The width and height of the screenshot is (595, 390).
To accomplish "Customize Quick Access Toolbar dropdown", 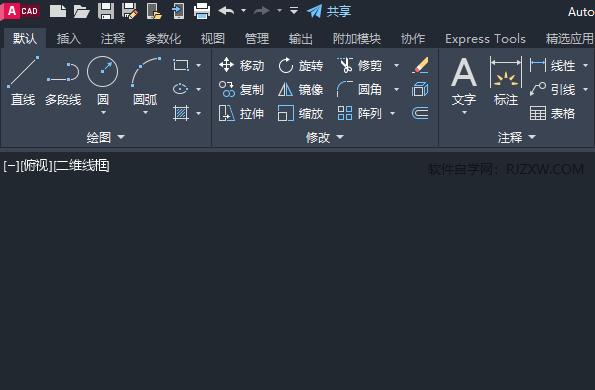I will pos(294,10).
